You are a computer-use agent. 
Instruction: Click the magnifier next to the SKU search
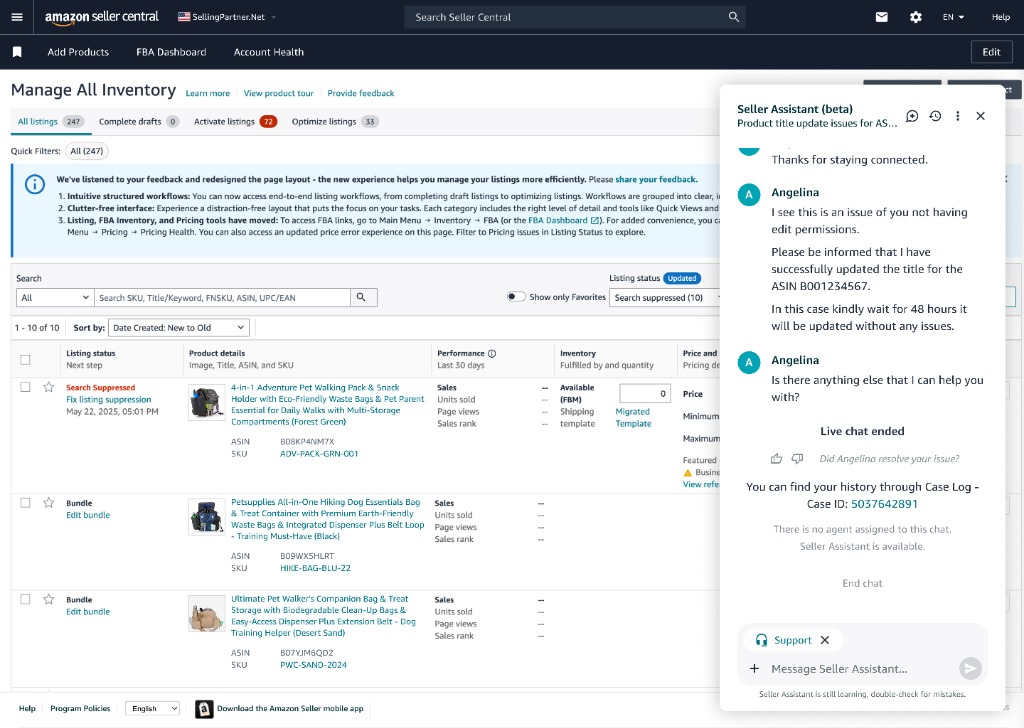click(x=362, y=297)
